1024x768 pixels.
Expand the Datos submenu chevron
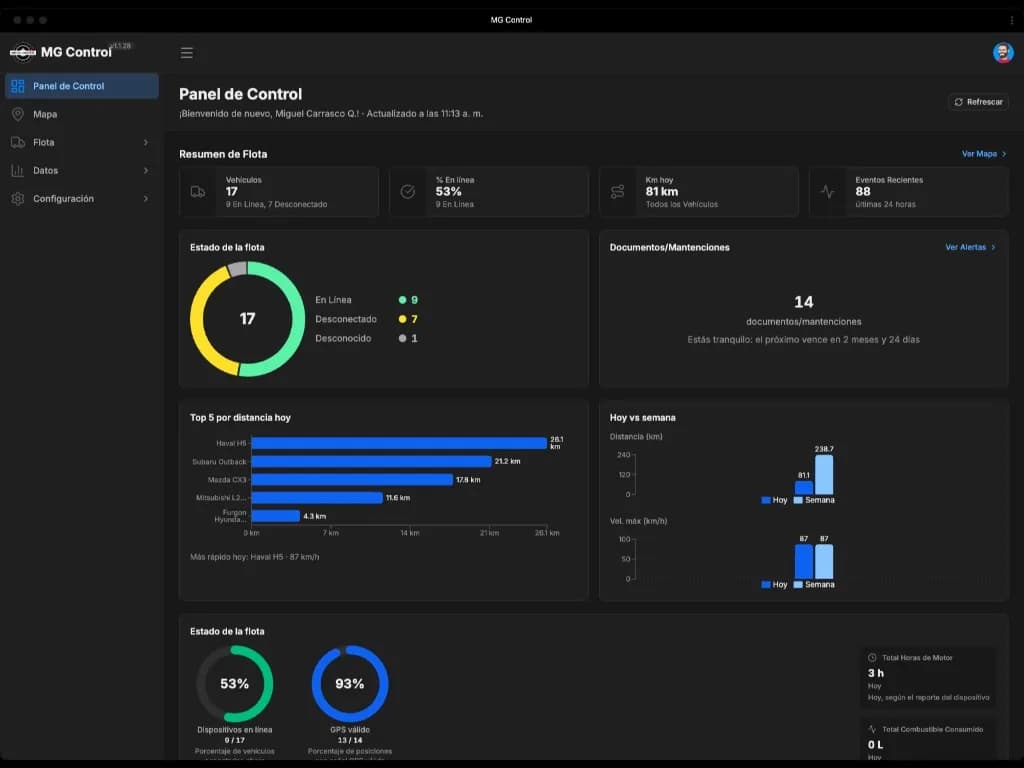pos(146,170)
